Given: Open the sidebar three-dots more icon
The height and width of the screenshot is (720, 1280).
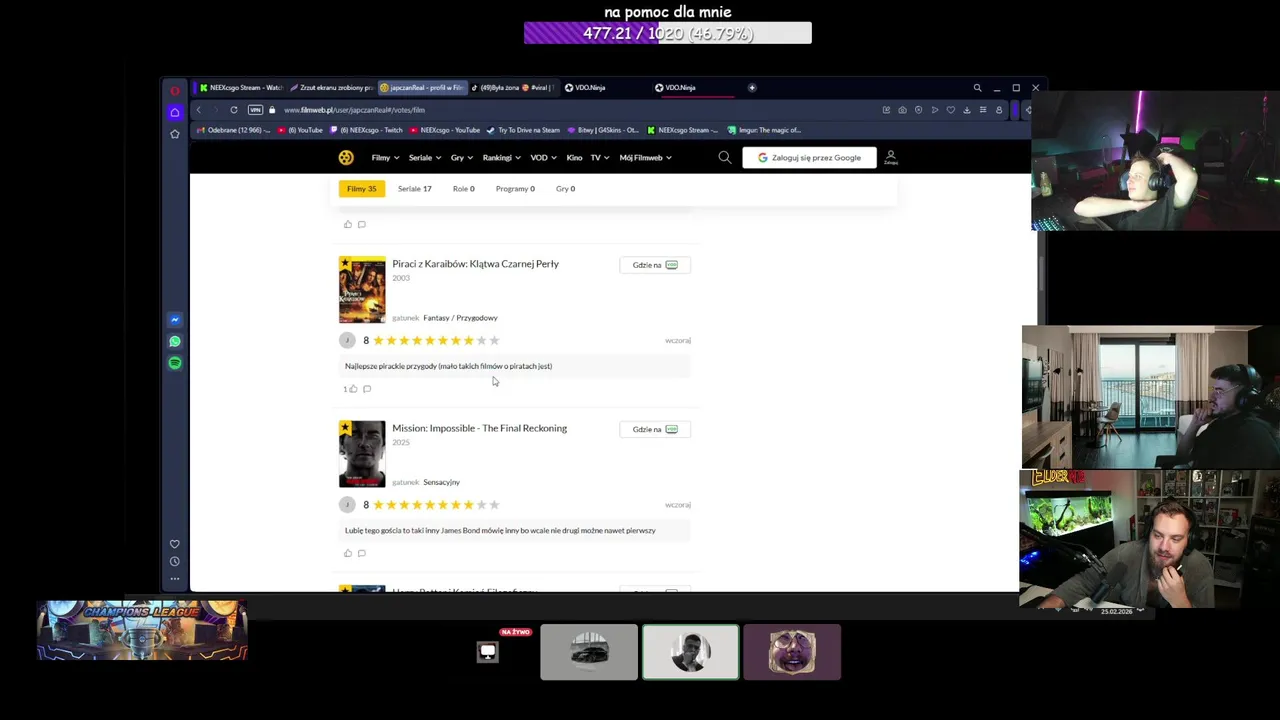Looking at the screenshot, I should (175, 578).
